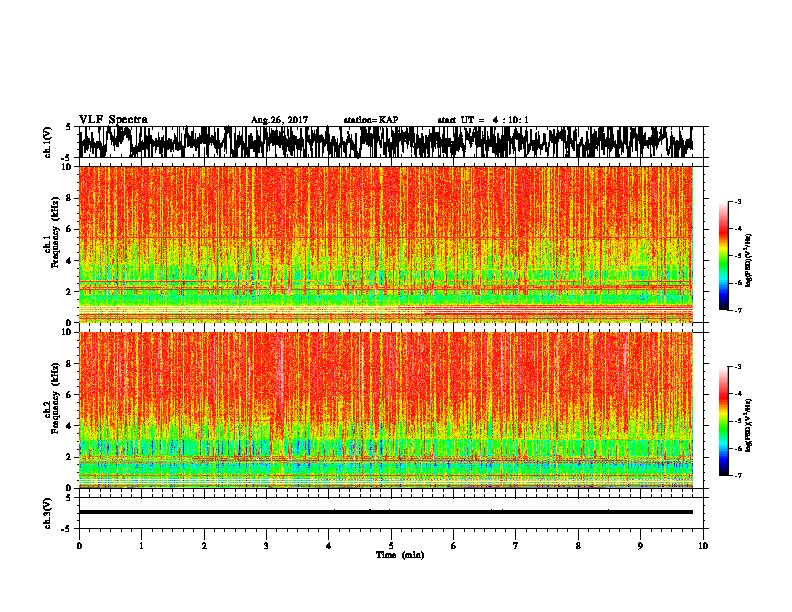This screenshot has width=792, height=612.
Task: Click the ch.2 frequency tick label '4'
Action: (x=70, y=426)
